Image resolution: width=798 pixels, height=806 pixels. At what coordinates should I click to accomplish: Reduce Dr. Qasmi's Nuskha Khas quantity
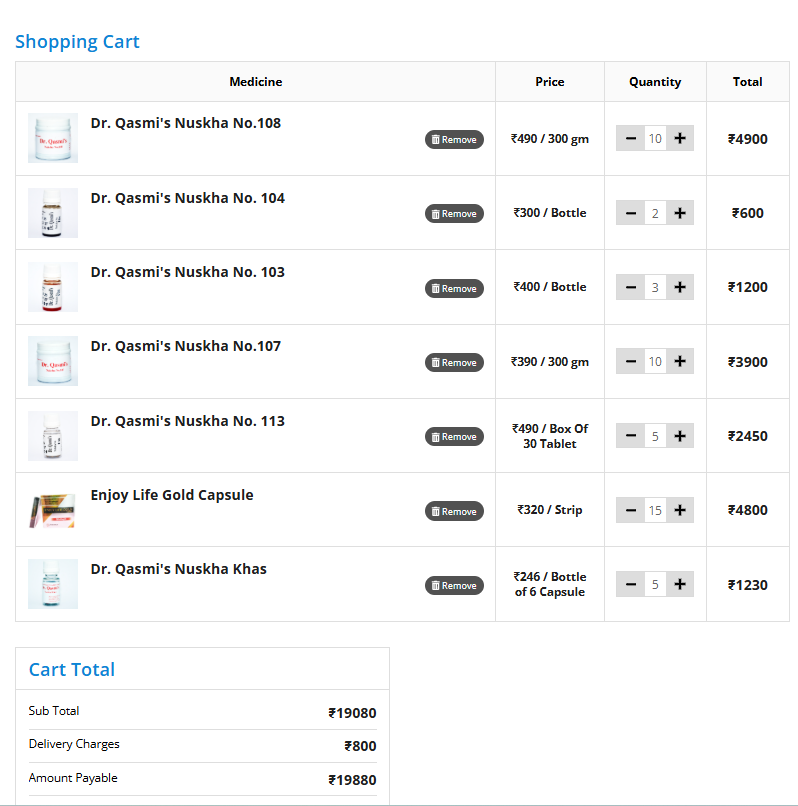click(x=630, y=584)
